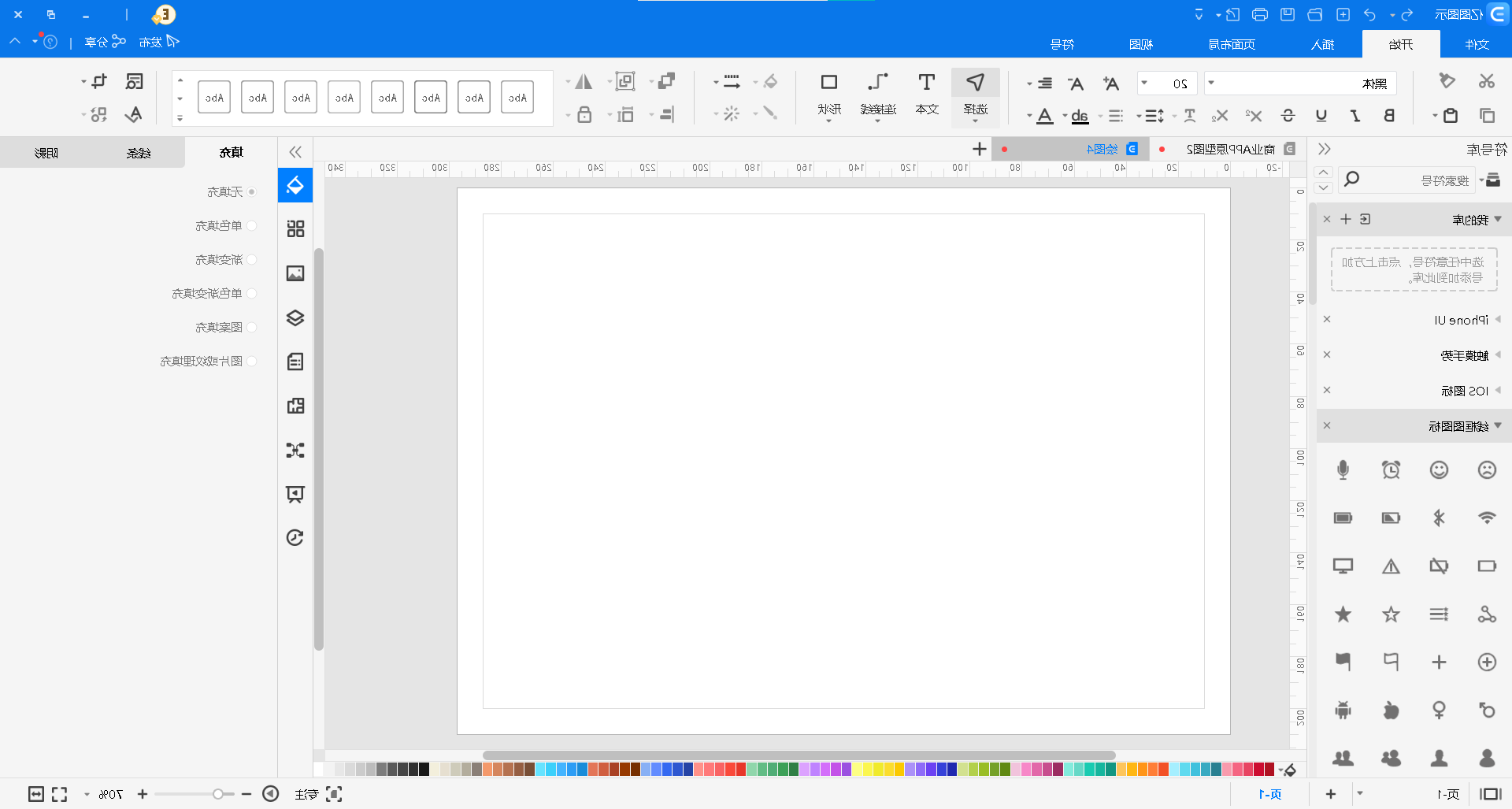1512x809 pixels.
Task: Insert the alarm clock symbol
Action: point(1392,470)
